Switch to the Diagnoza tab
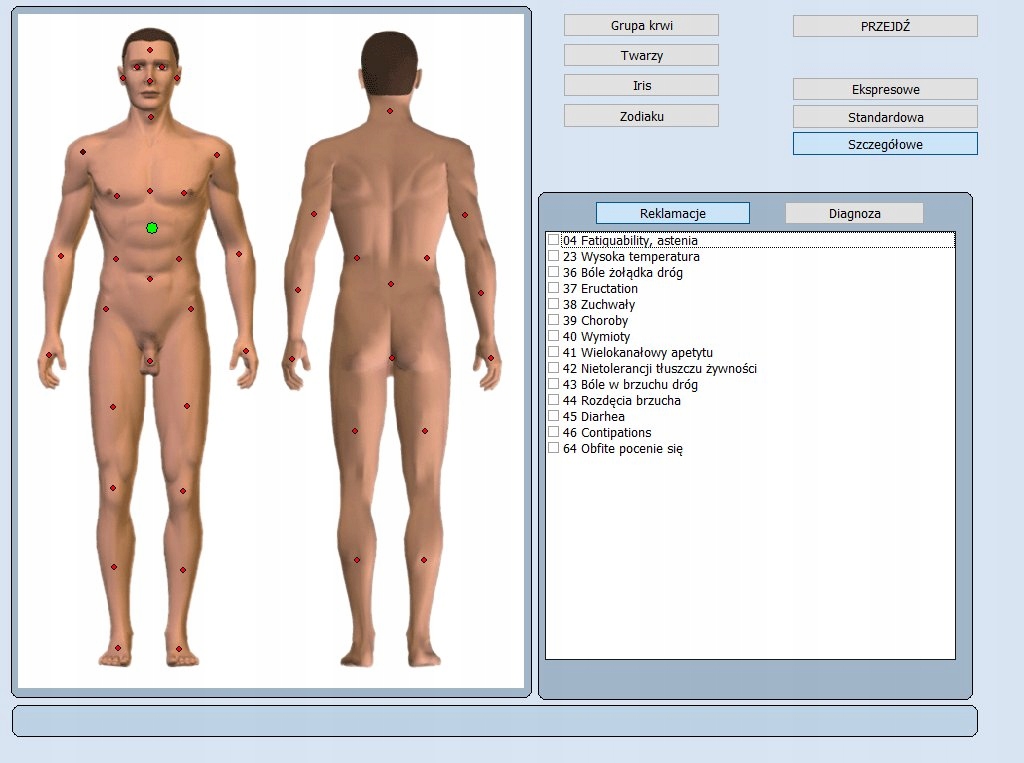Viewport: 1024px width, 763px height. (x=854, y=213)
